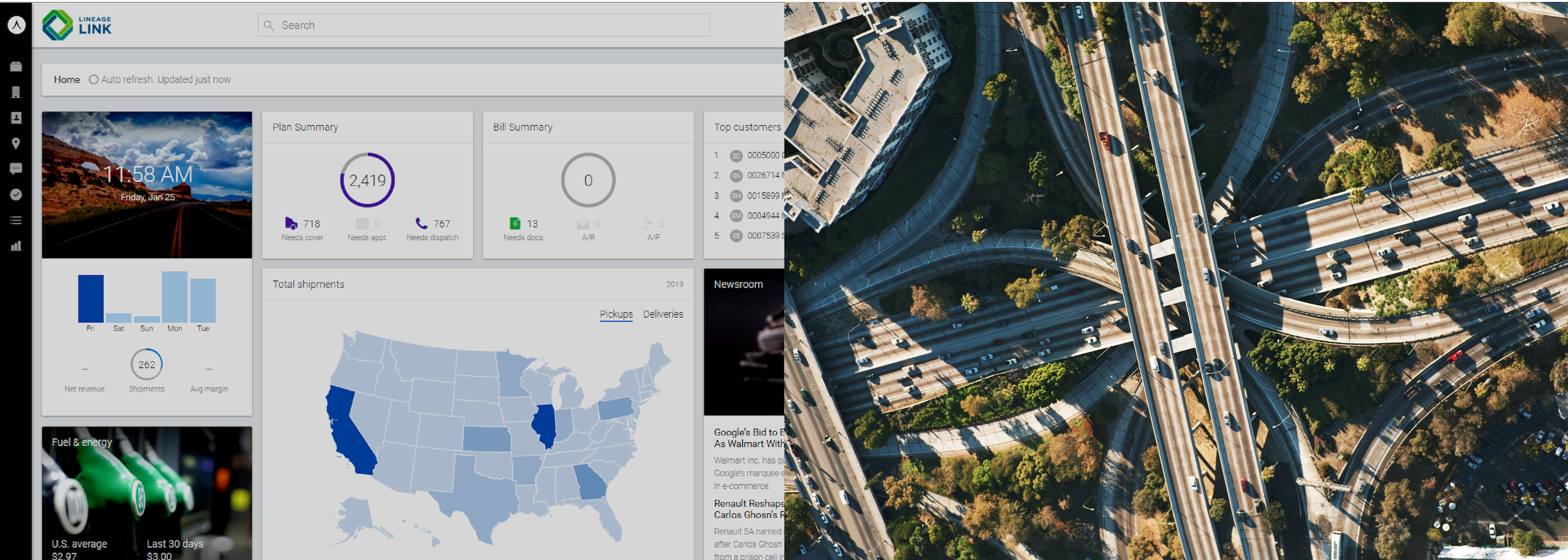Image resolution: width=1568 pixels, height=560 pixels.
Task: Switch to the Deliveries tab
Action: coord(663,314)
